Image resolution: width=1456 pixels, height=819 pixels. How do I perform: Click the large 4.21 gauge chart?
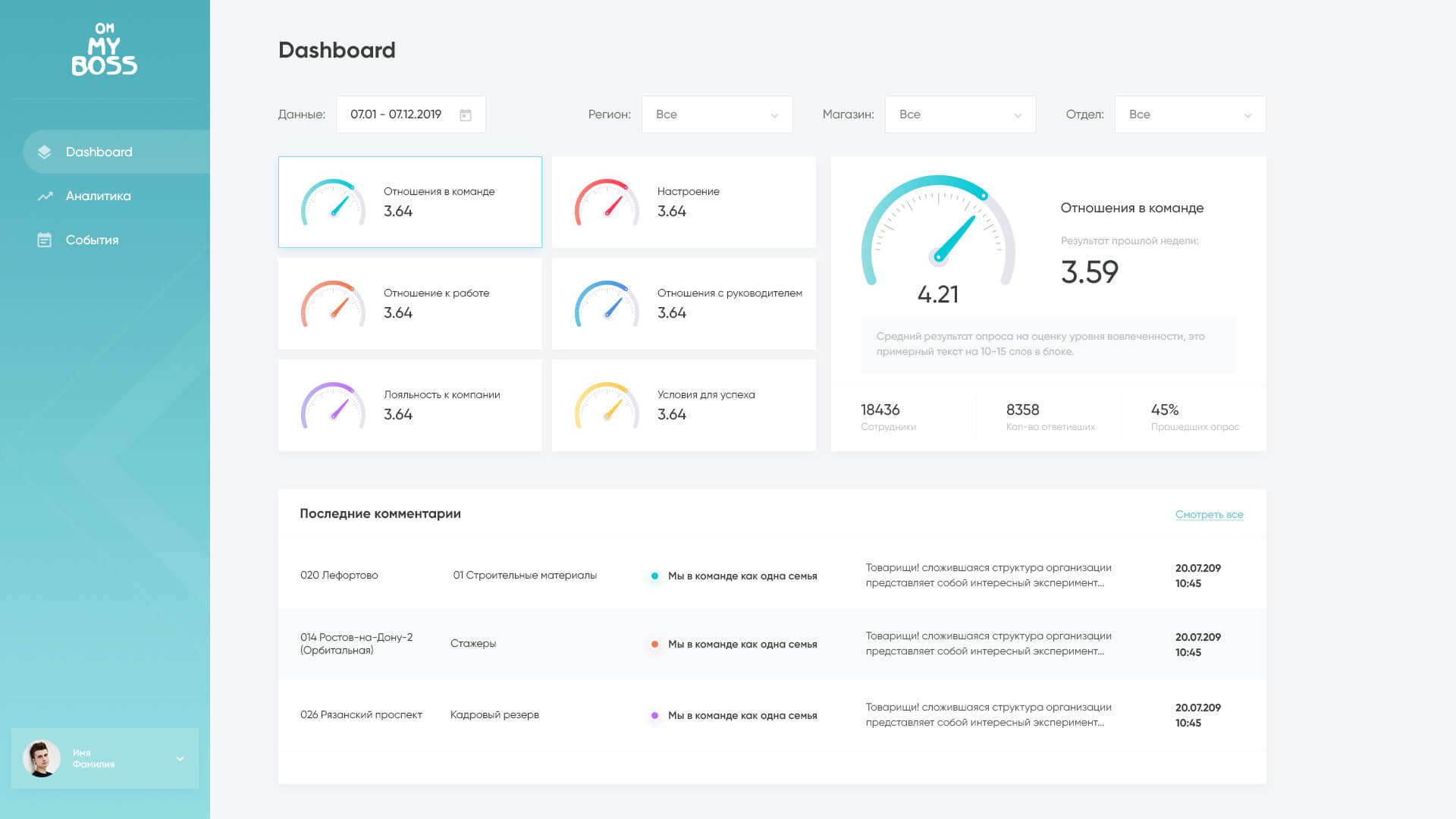pos(938,231)
